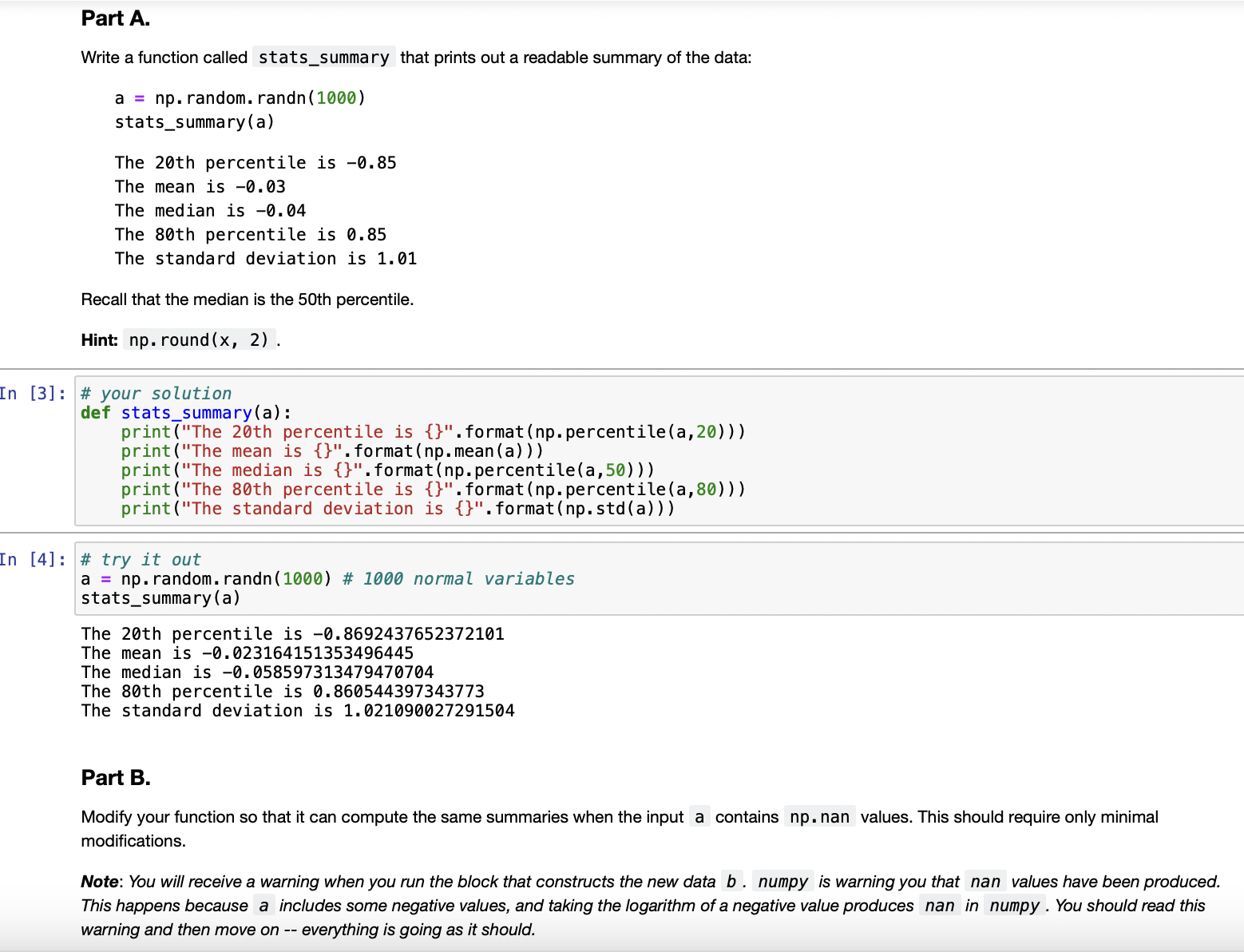Select the np.nan inline code span

pyautogui.click(x=819, y=816)
